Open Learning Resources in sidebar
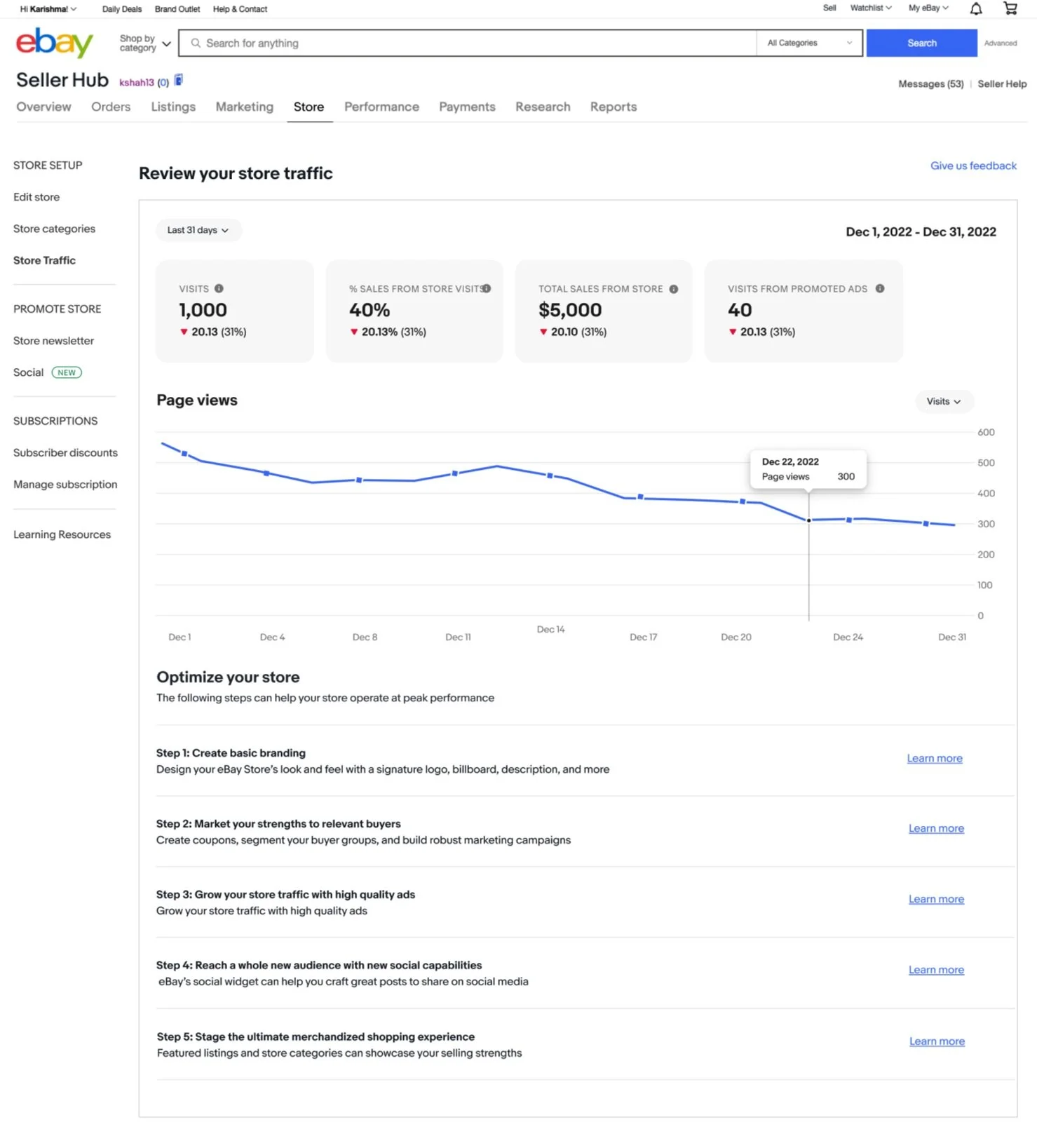 [62, 534]
